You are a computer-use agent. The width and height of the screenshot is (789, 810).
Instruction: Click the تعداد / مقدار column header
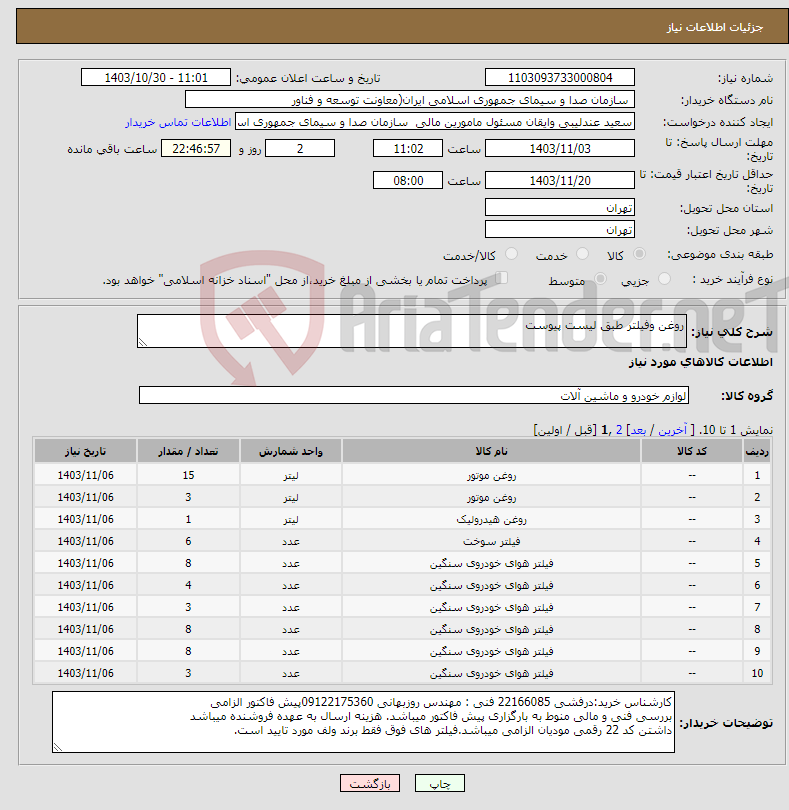tap(188, 451)
